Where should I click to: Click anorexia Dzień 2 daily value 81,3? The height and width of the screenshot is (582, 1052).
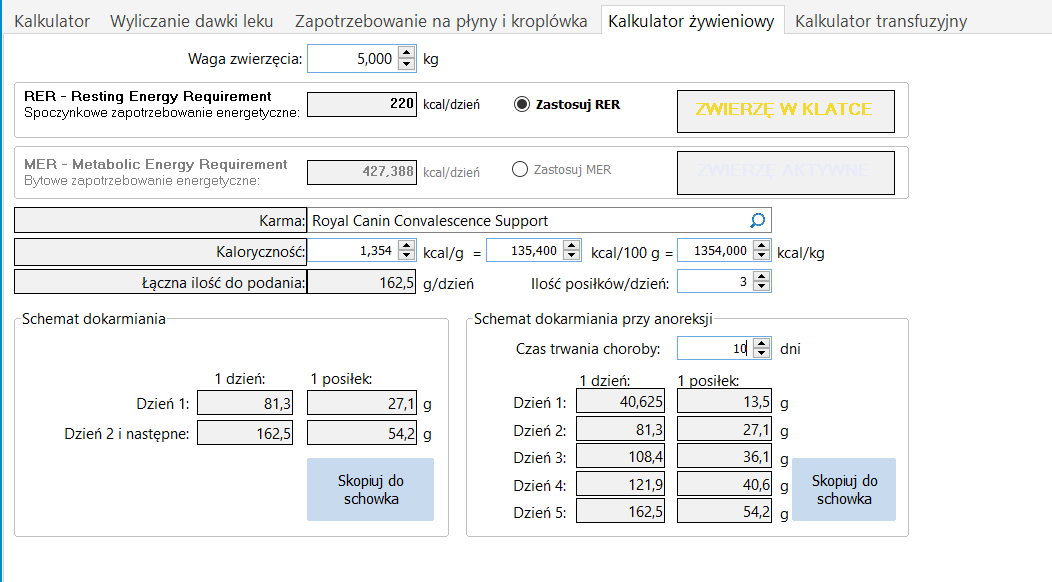click(x=621, y=429)
